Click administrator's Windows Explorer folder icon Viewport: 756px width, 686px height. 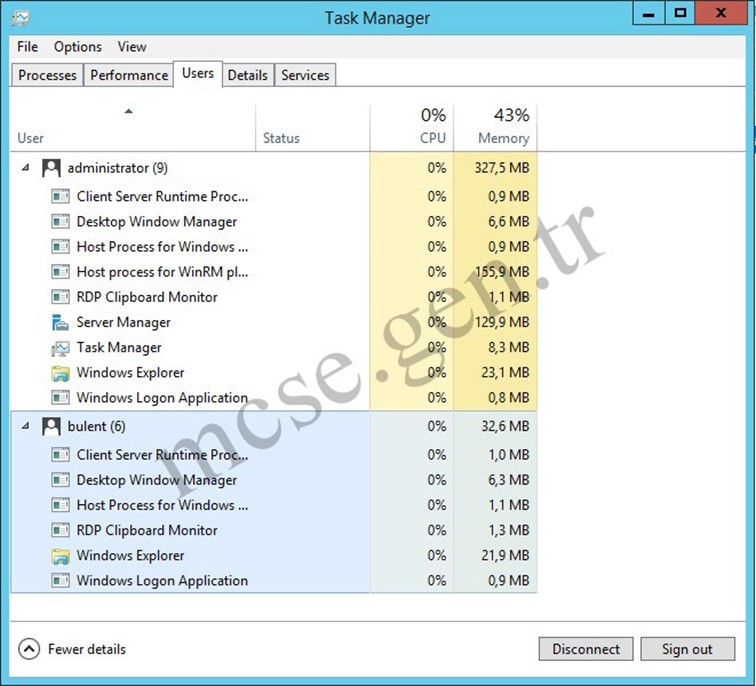60,373
